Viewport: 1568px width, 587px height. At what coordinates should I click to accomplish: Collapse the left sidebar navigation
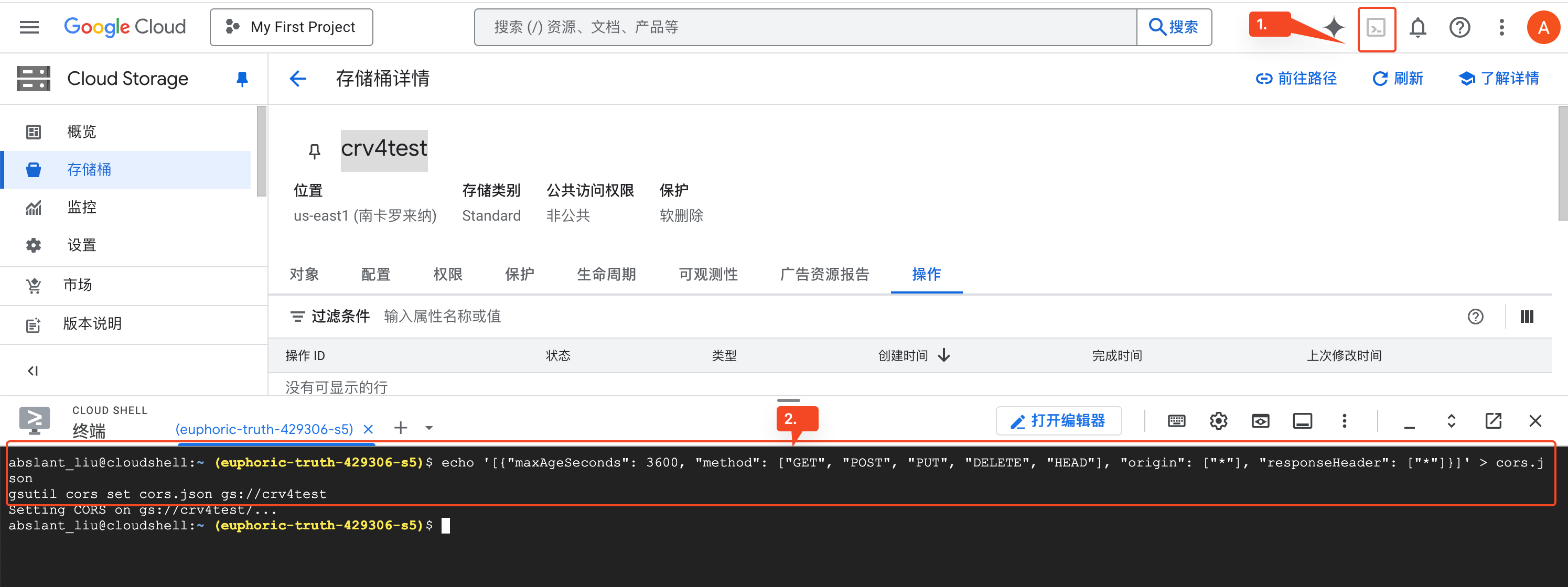(33, 371)
